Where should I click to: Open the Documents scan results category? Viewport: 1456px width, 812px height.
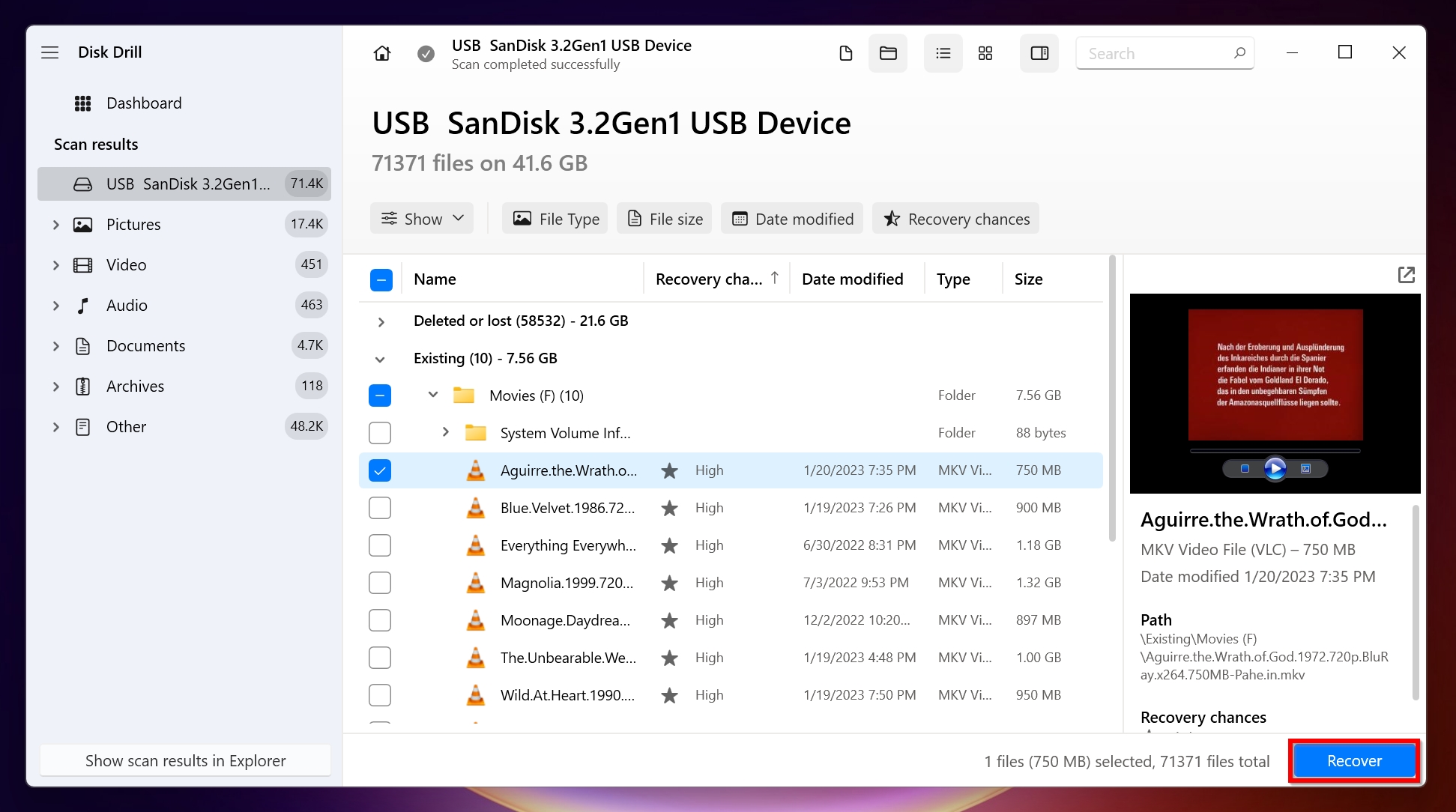(184, 346)
